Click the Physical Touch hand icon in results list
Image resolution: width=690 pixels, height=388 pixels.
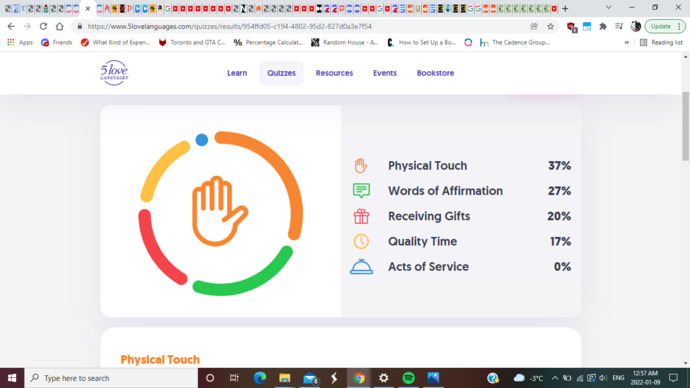(x=361, y=165)
